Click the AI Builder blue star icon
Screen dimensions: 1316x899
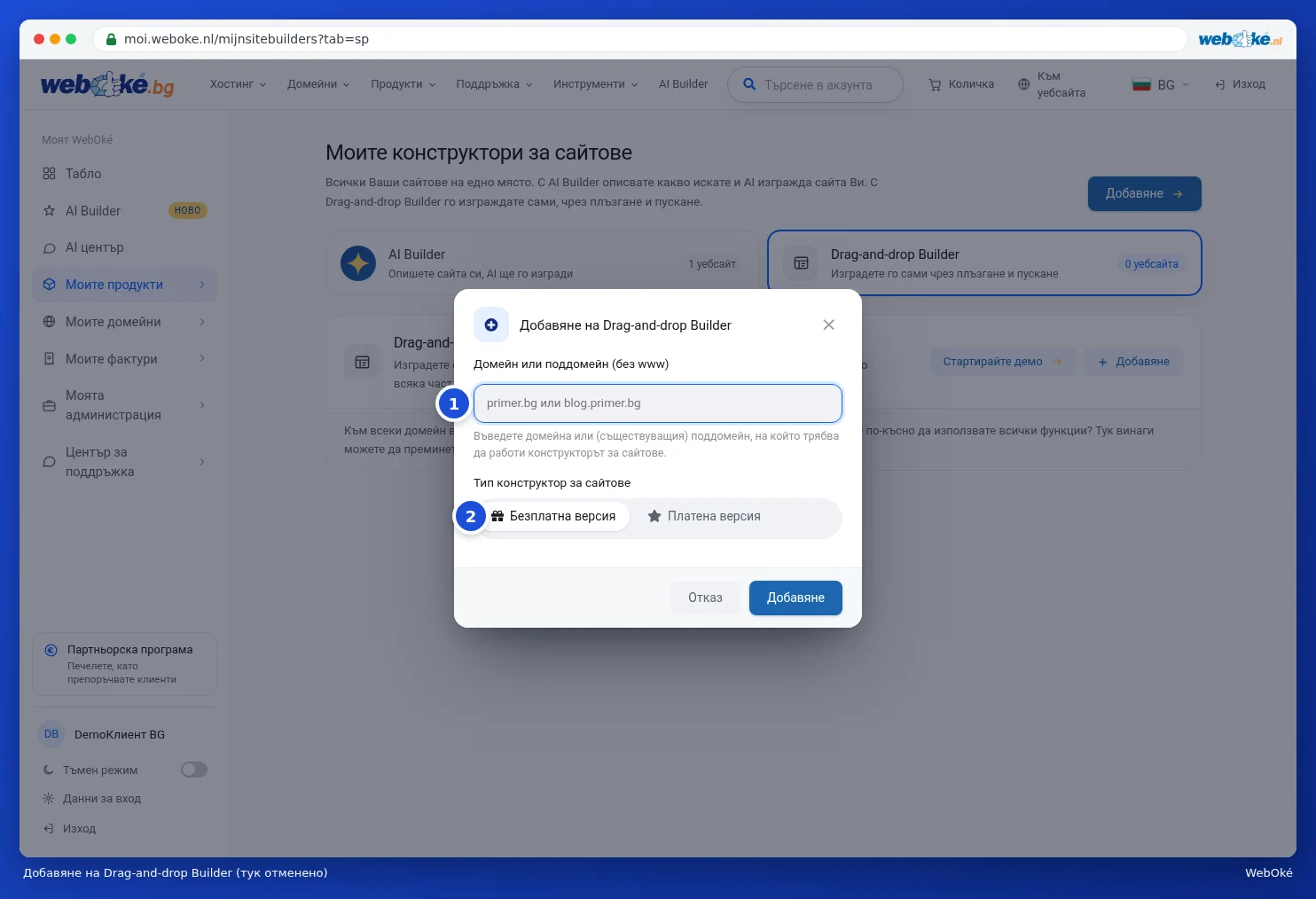coord(358,263)
